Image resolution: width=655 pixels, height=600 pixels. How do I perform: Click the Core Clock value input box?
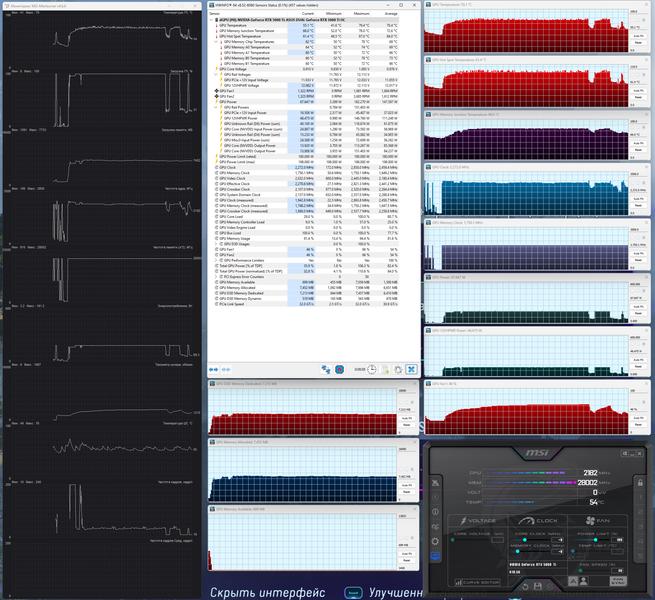click(x=557, y=540)
